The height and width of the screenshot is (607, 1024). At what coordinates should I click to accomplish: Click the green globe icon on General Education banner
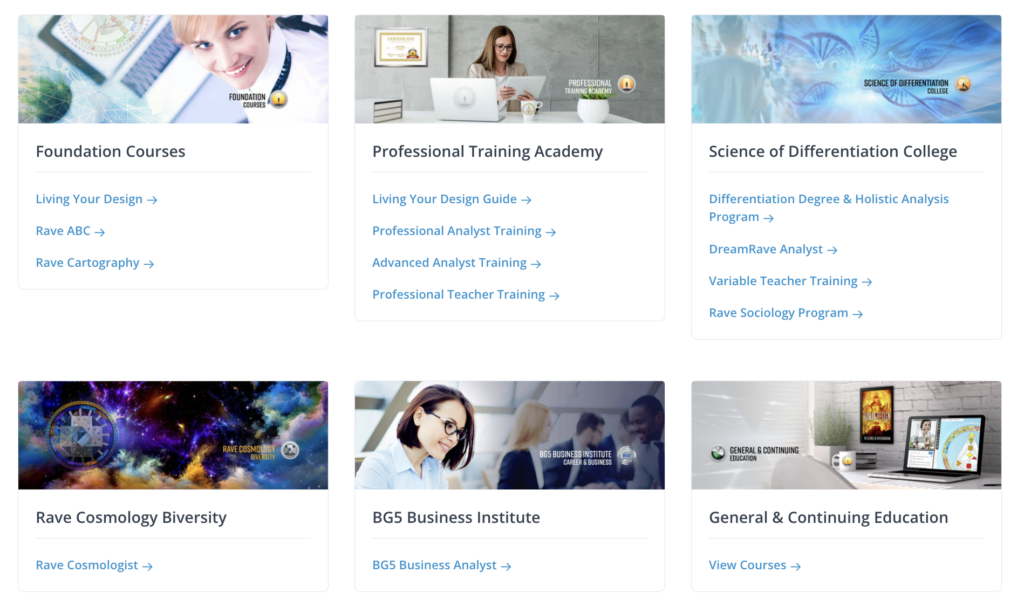pos(718,453)
